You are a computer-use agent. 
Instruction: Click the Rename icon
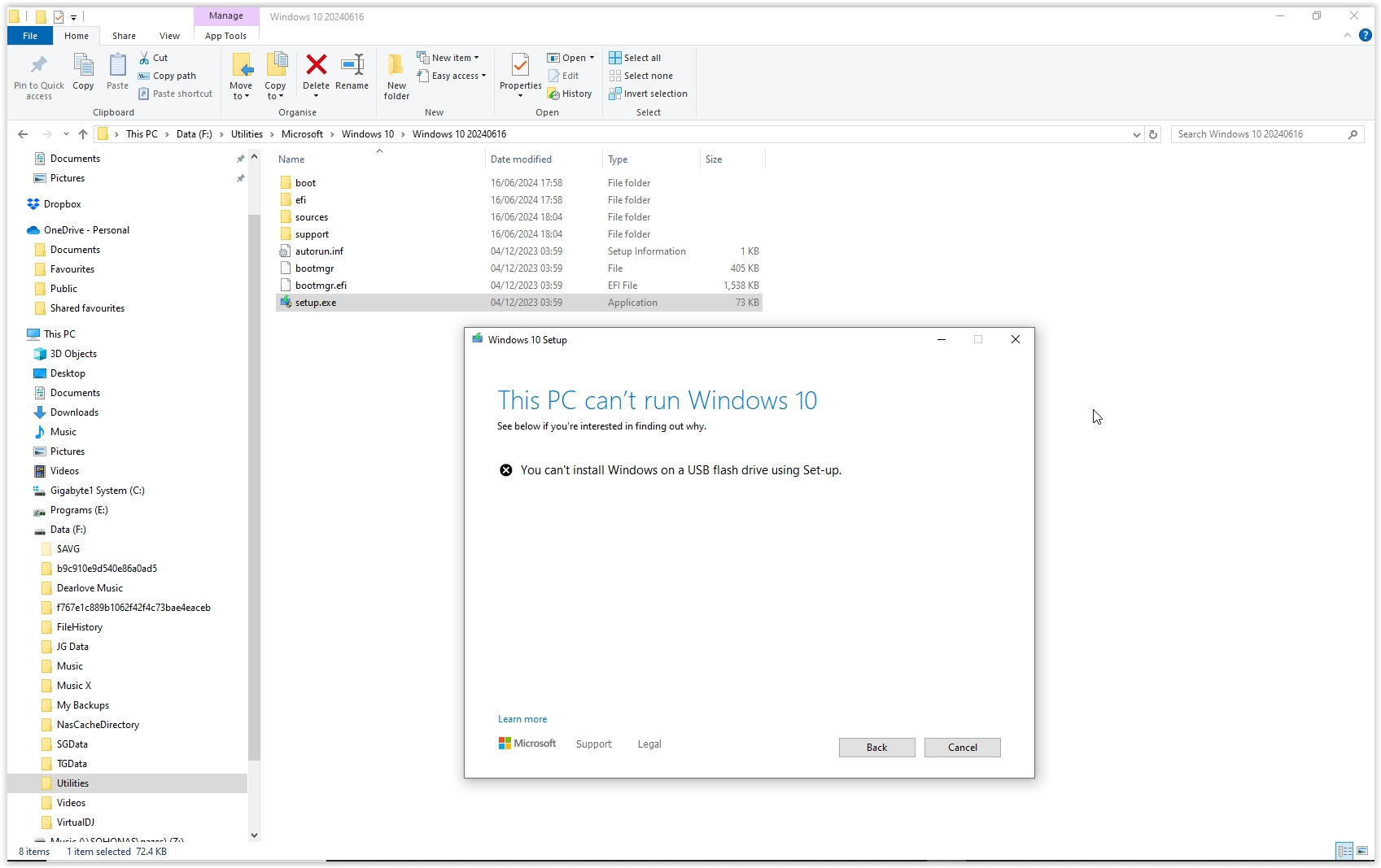click(x=352, y=64)
